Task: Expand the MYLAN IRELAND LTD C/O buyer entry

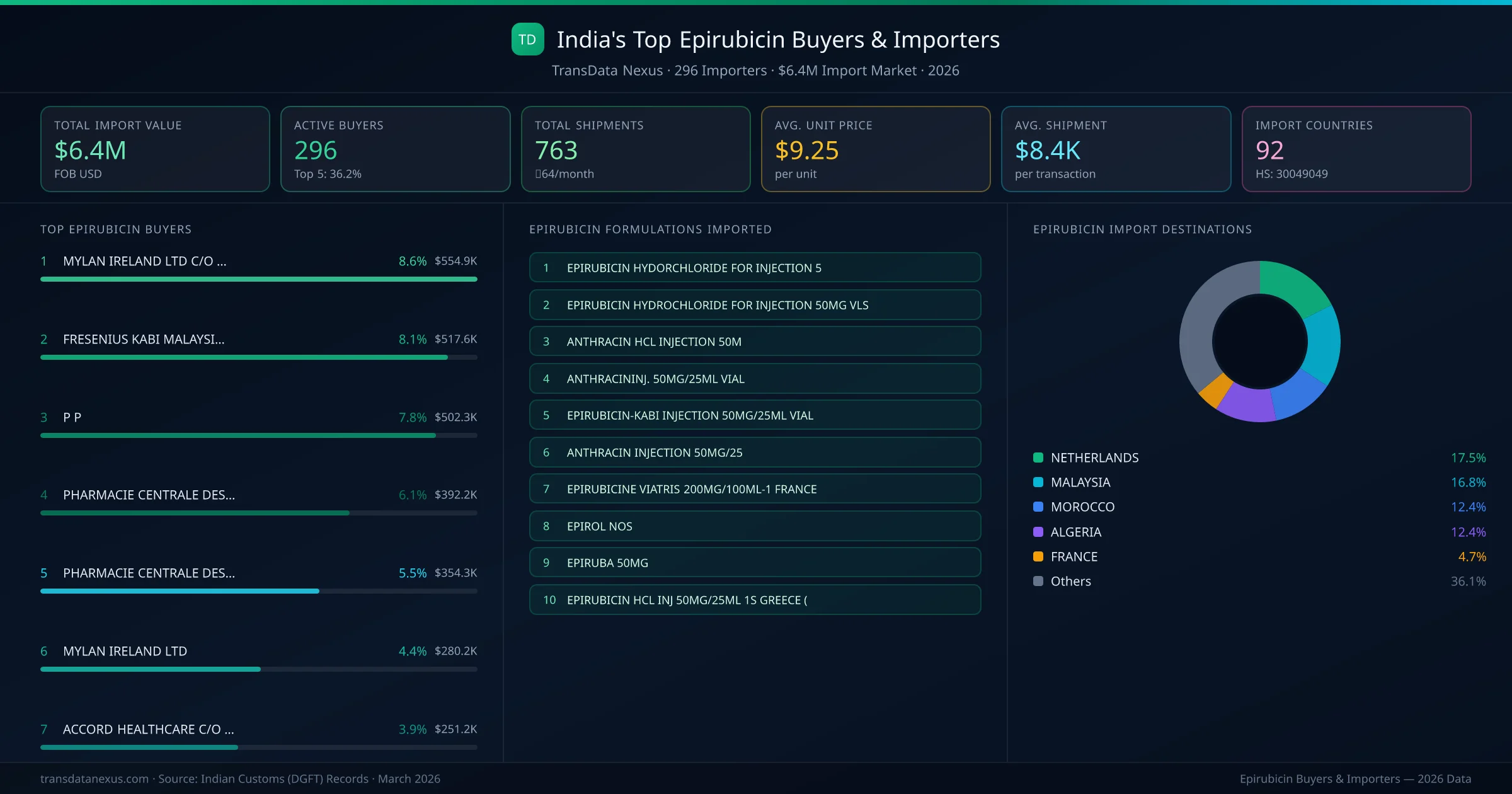Action: tap(145, 260)
